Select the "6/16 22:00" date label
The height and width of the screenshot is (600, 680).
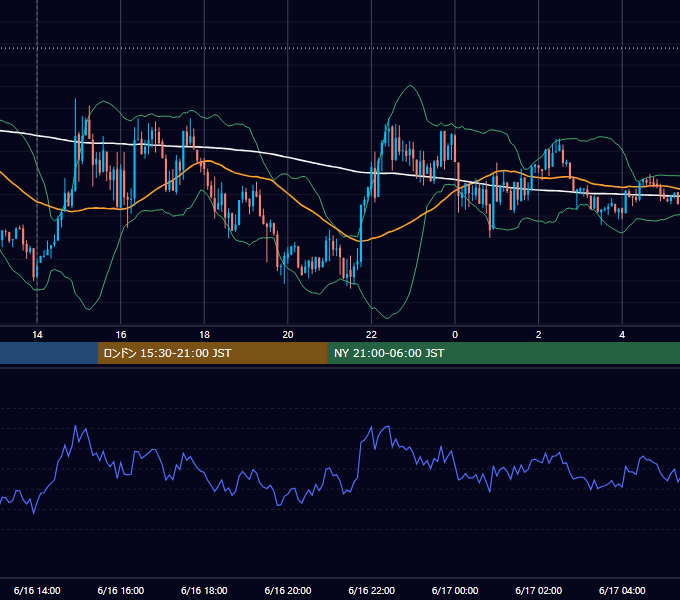[372, 590]
